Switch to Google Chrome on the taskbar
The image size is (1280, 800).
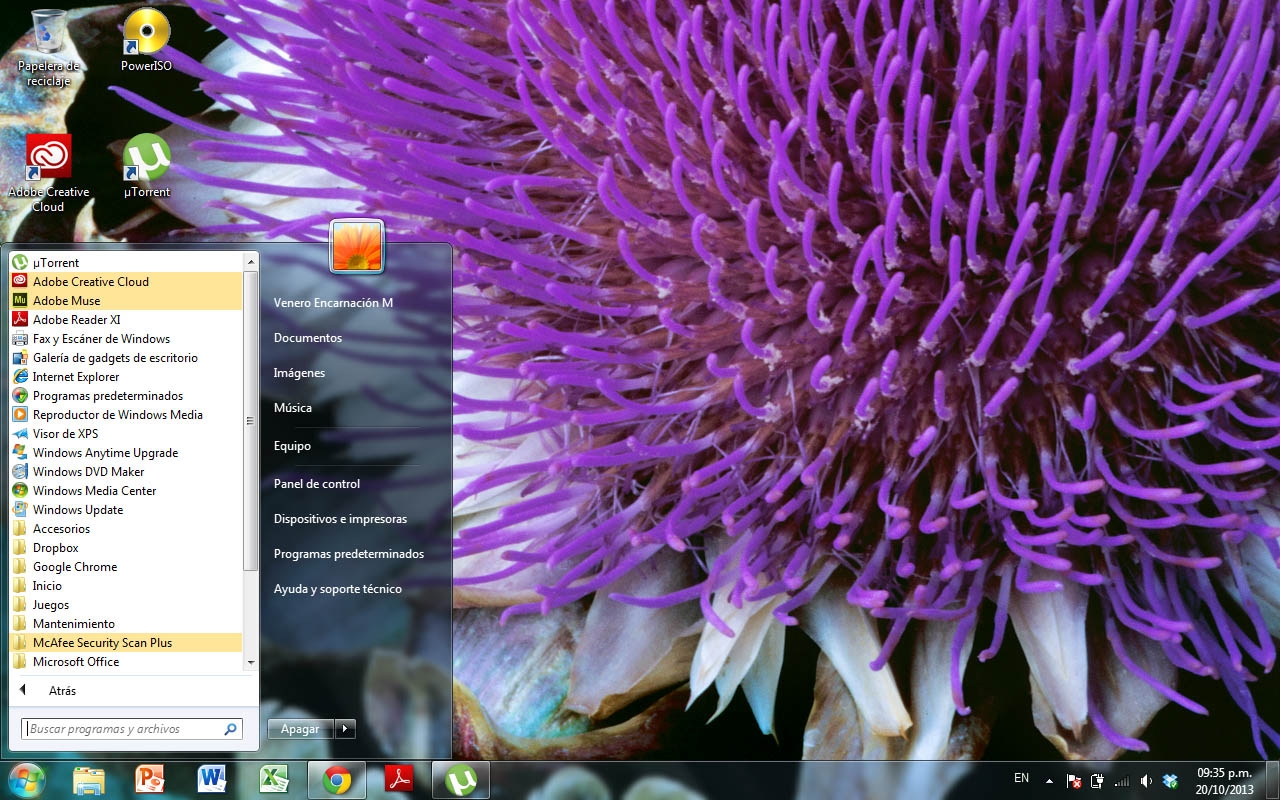pos(337,779)
